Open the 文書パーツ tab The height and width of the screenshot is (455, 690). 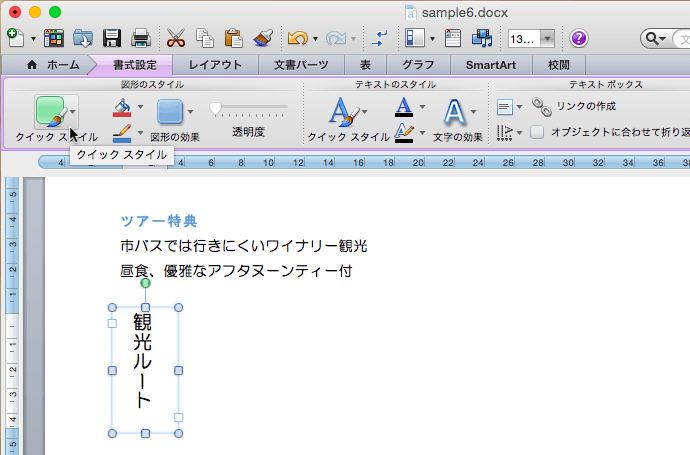pyautogui.click(x=301, y=65)
